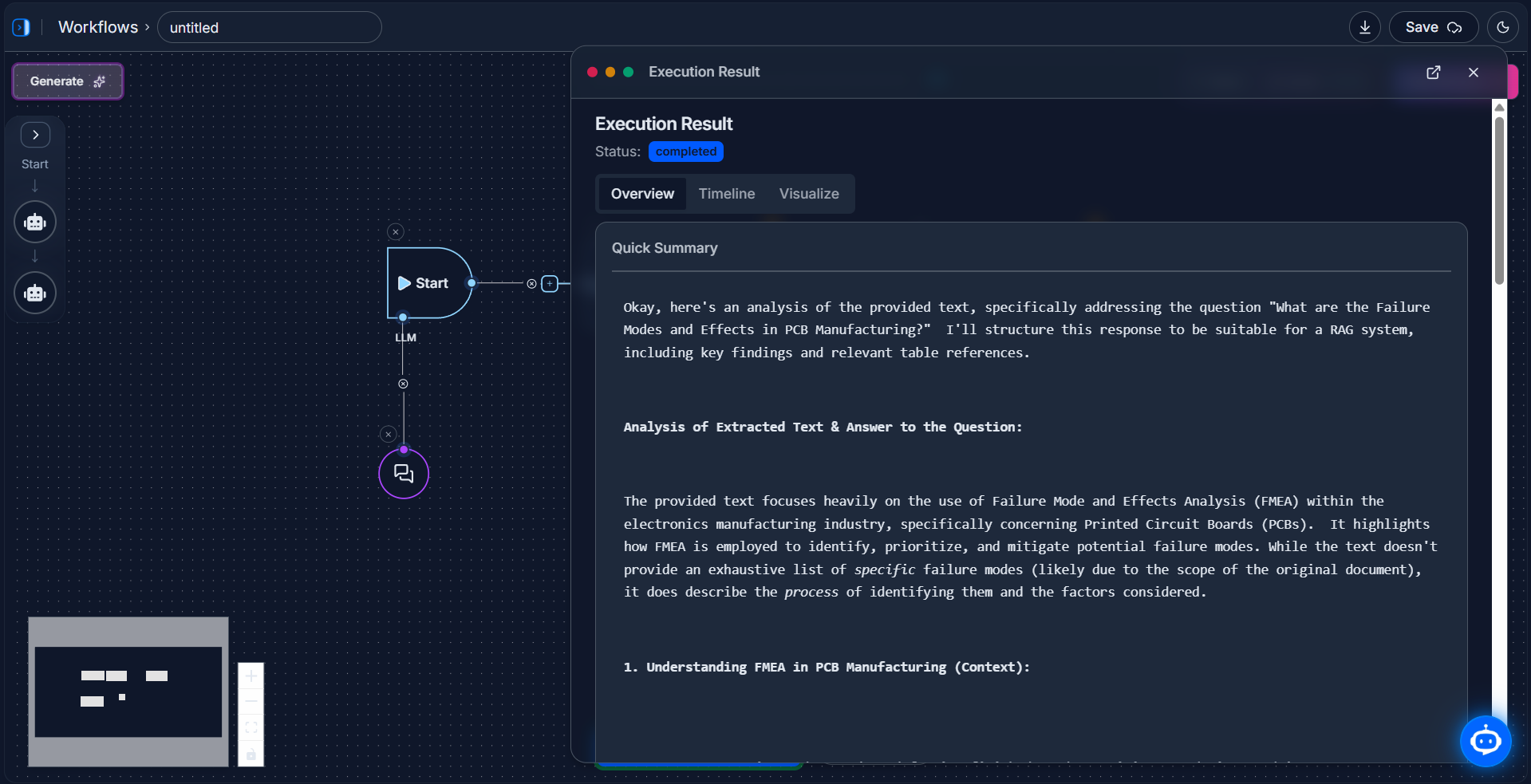Select second robot agent icon in sidebar

coord(35,293)
